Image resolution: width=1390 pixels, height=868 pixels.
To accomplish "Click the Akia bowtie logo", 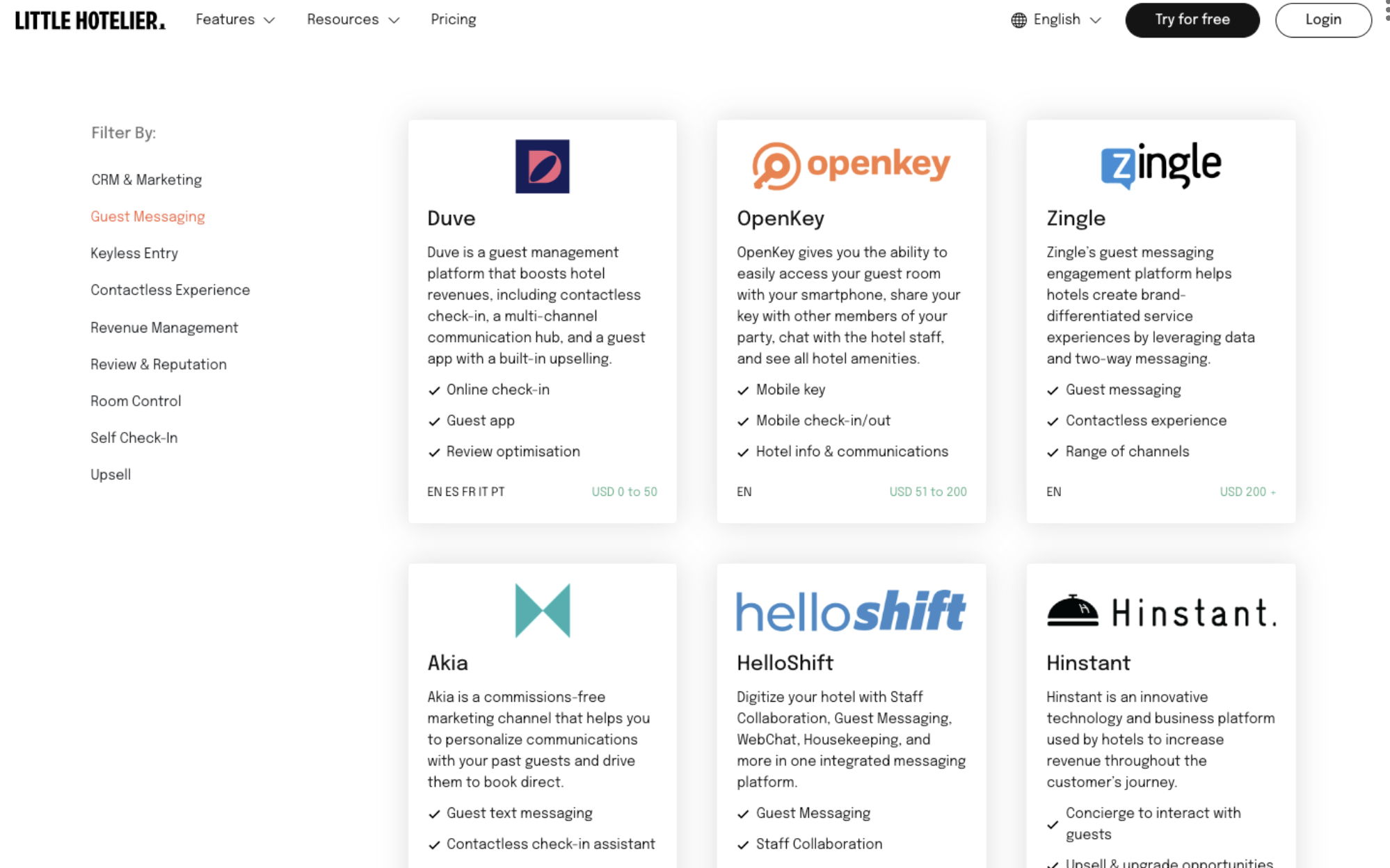I will pos(542,610).
